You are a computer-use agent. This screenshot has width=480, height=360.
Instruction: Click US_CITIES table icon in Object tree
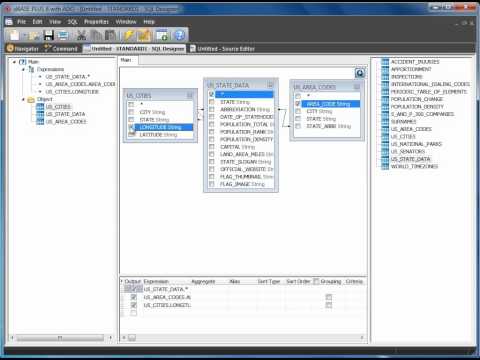40,107
